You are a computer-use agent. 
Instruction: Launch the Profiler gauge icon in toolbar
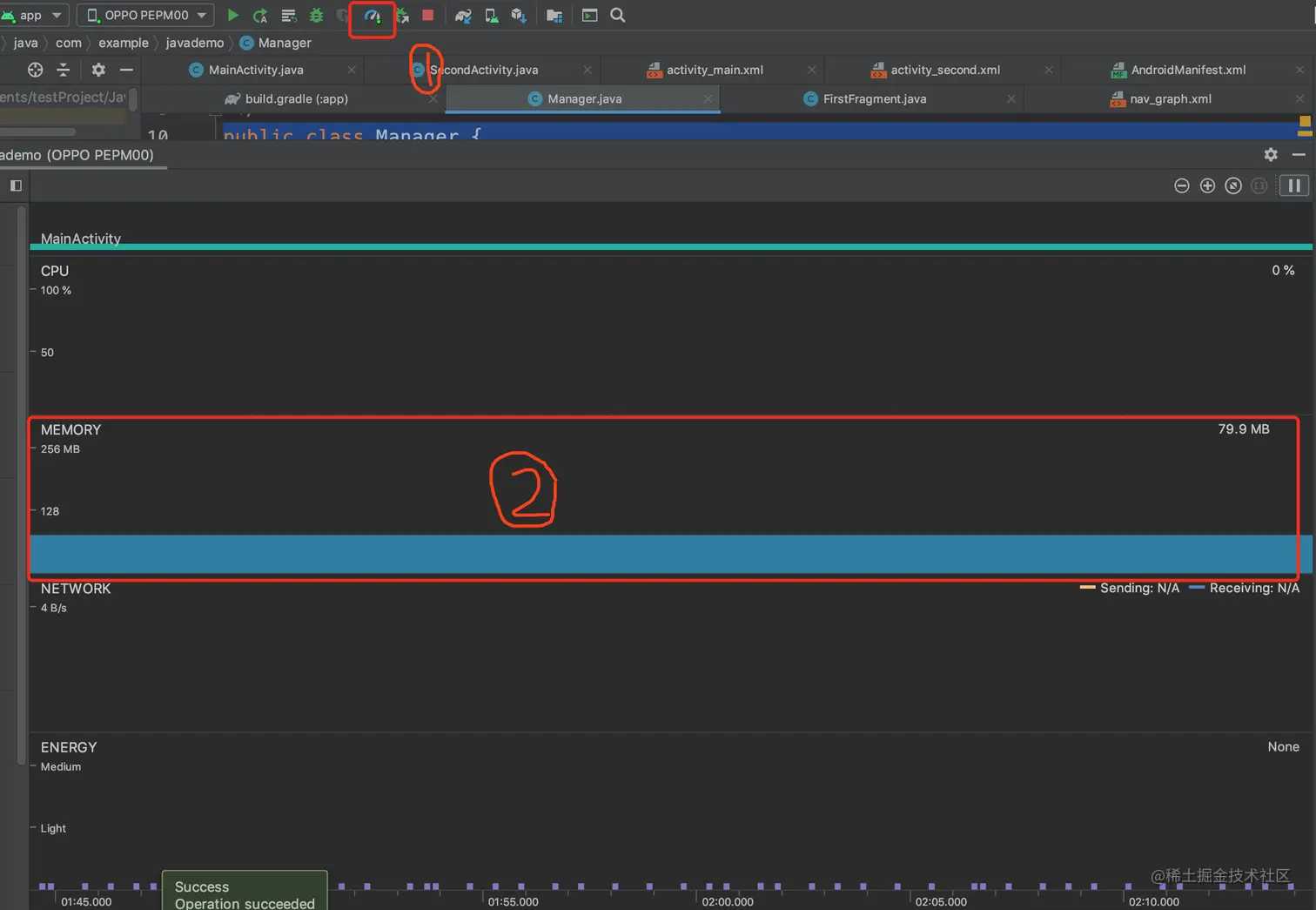[x=373, y=16]
